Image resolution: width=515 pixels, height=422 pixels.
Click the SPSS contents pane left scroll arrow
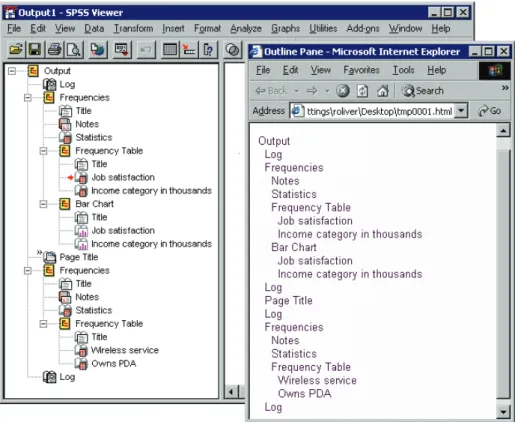click(x=231, y=391)
